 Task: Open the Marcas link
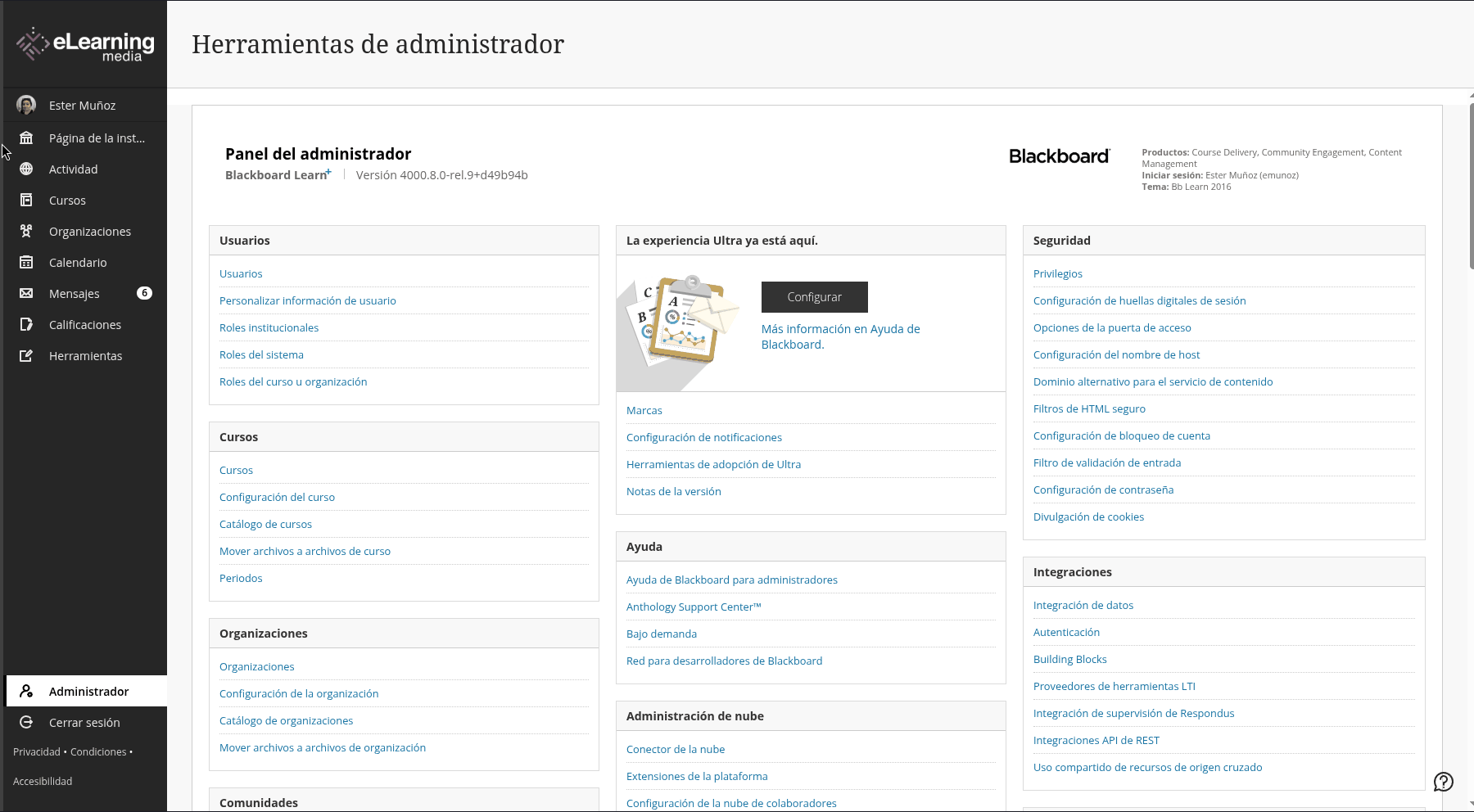(644, 410)
